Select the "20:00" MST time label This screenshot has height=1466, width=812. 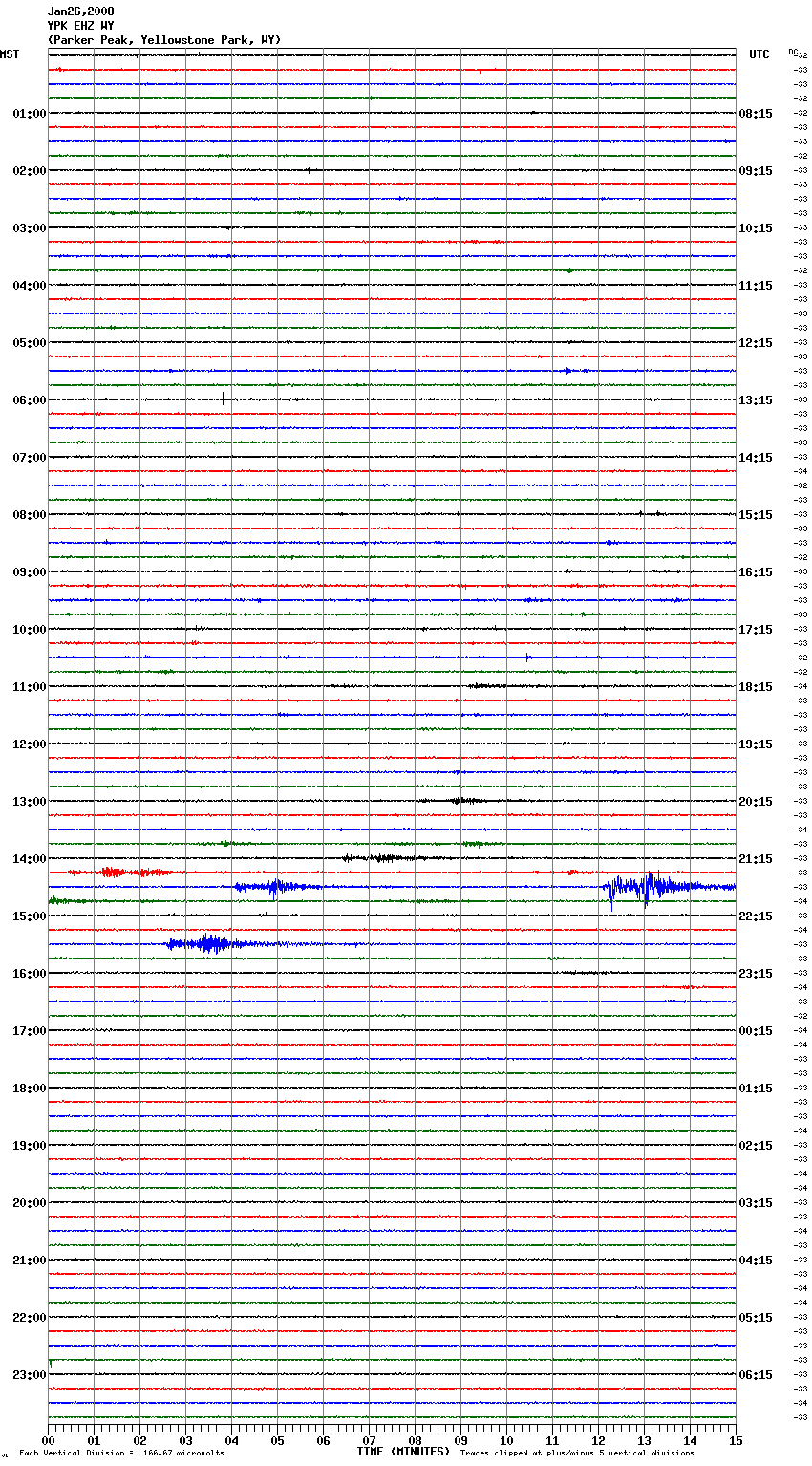[x=30, y=1203]
